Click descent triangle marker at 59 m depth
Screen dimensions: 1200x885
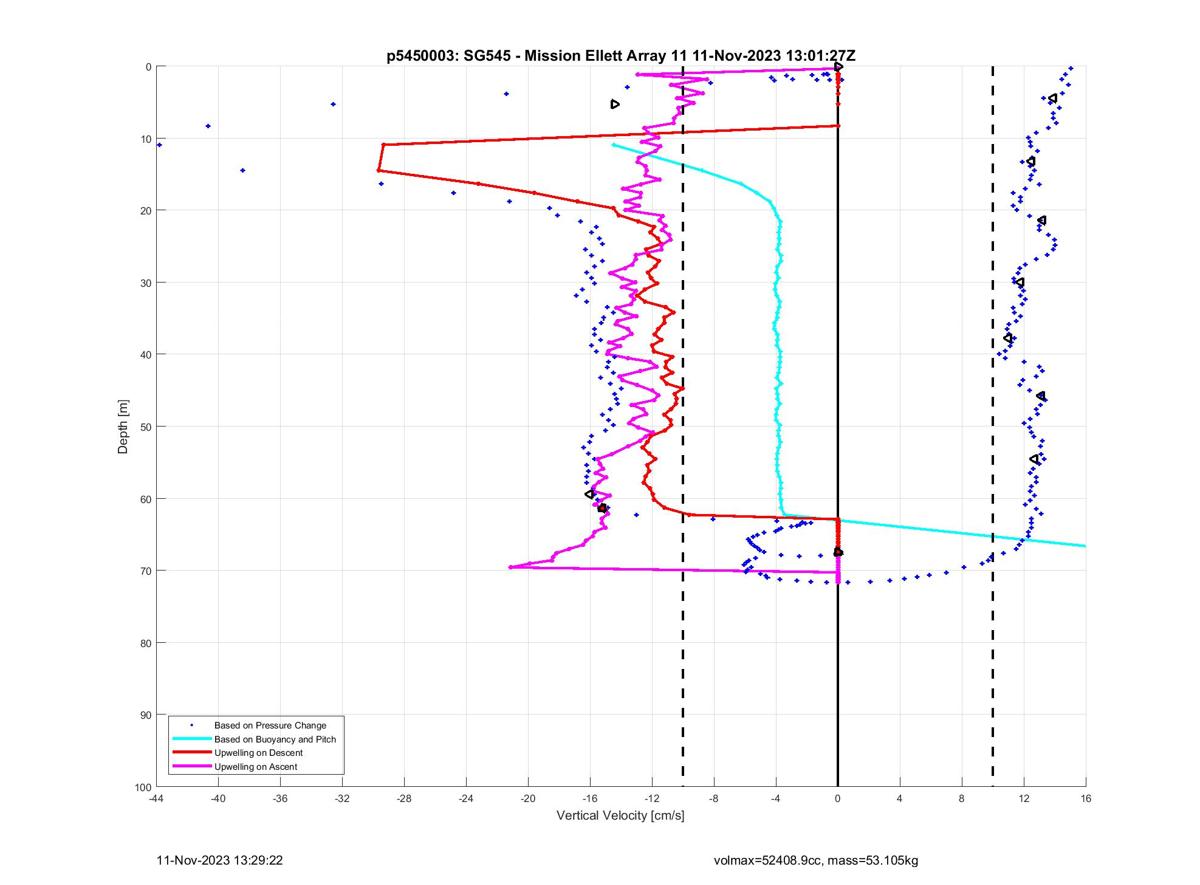point(590,494)
